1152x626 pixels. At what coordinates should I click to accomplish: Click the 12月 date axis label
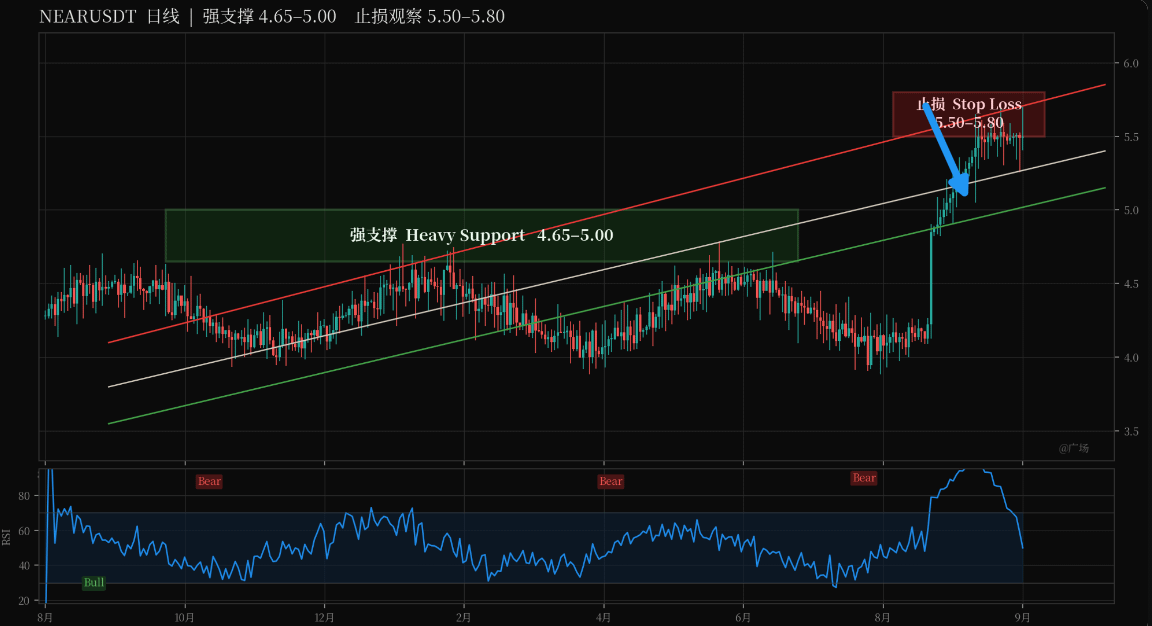pyautogui.click(x=324, y=618)
